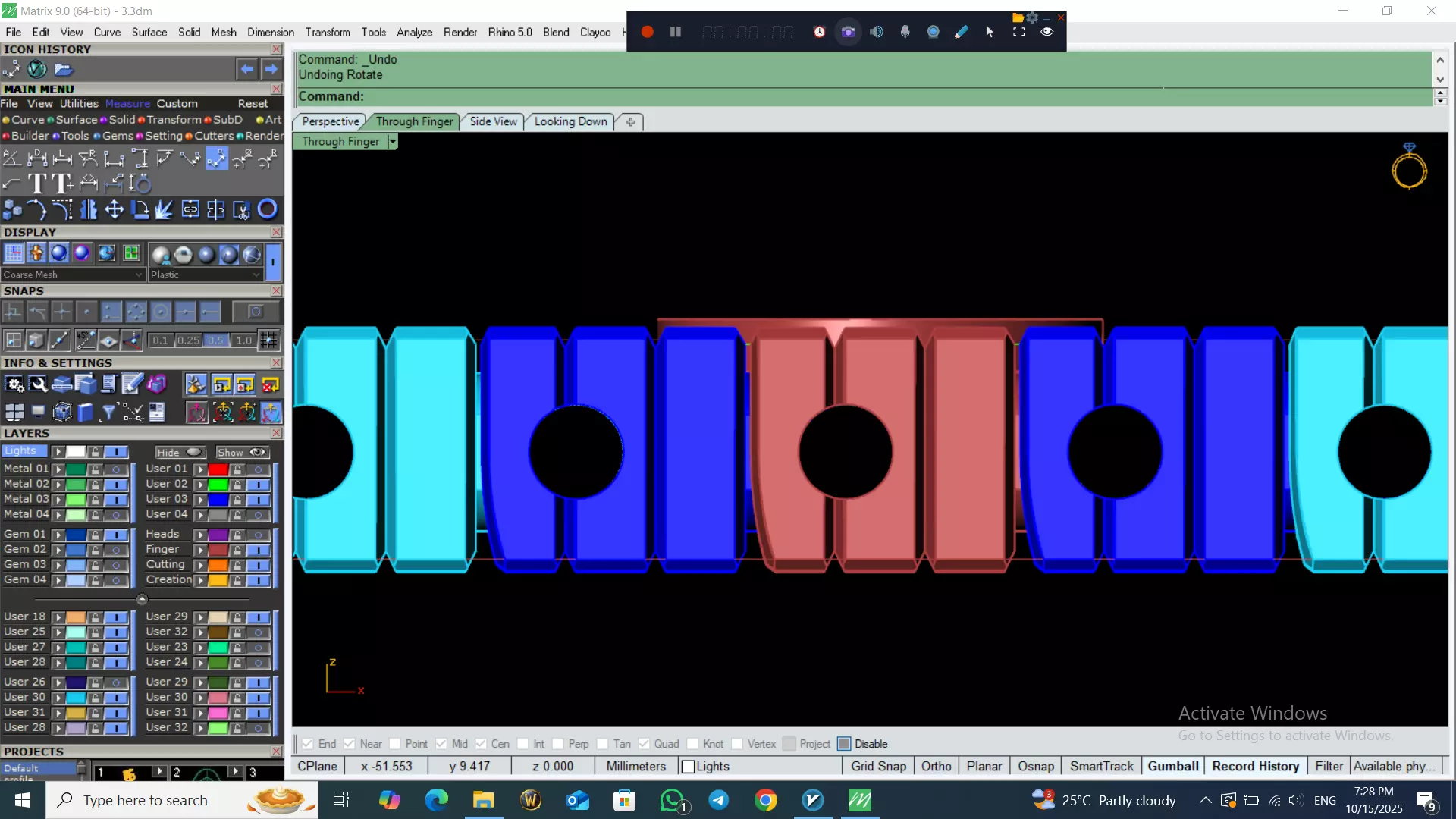
Task: Enable the Project osnap checkbox
Action: (x=789, y=744)
